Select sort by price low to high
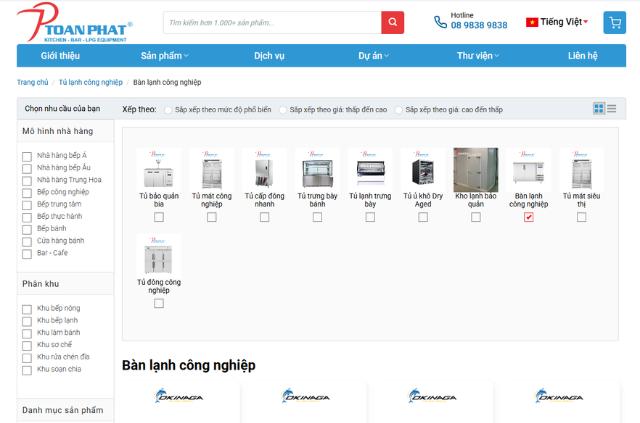Viewport: 640px width, 423px height. click(x=283, y=110)
